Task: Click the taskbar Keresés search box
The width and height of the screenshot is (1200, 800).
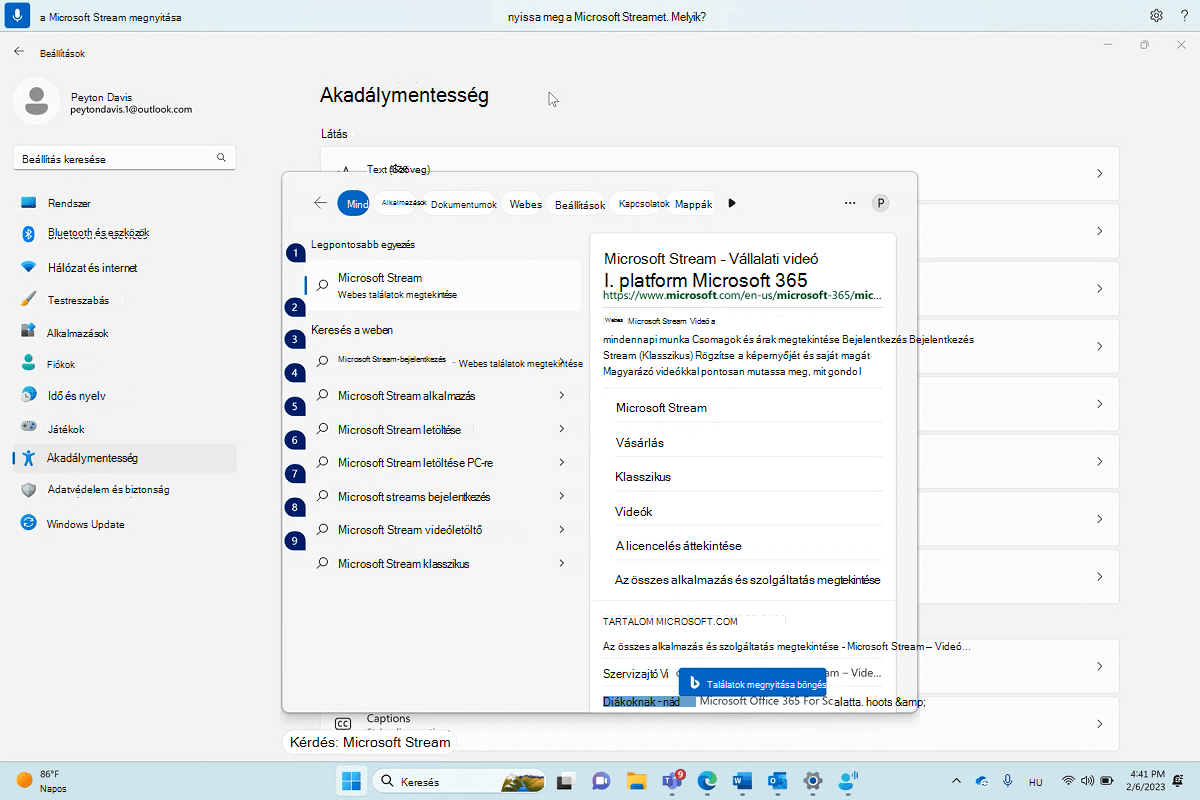Action: click(459, 781)
